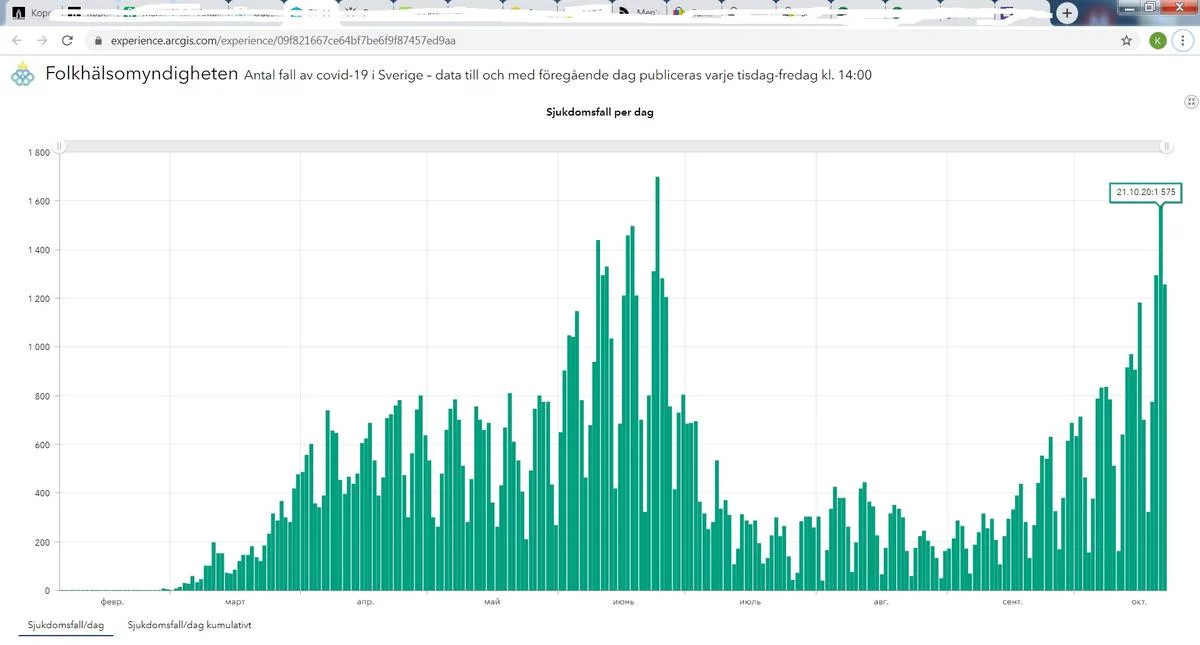Click the 1 400 y-axis label
This screenshot has width=1200, height=645.
pyautogui.click(x=38, y=250)
